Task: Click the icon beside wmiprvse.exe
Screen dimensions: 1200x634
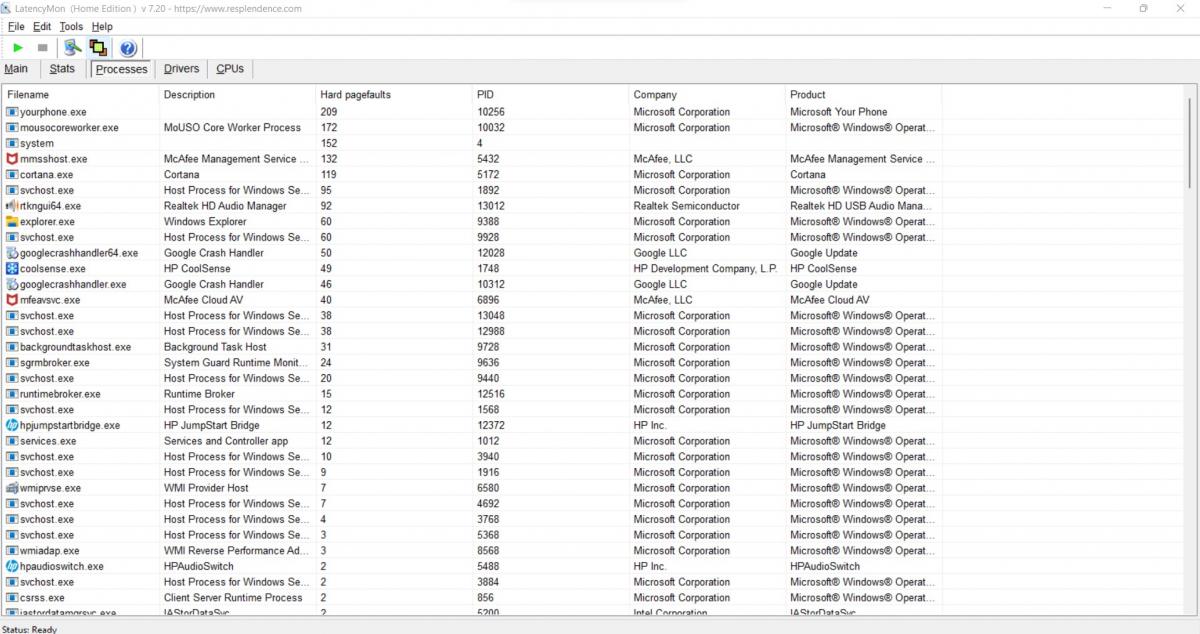Action: pos(12,488)
